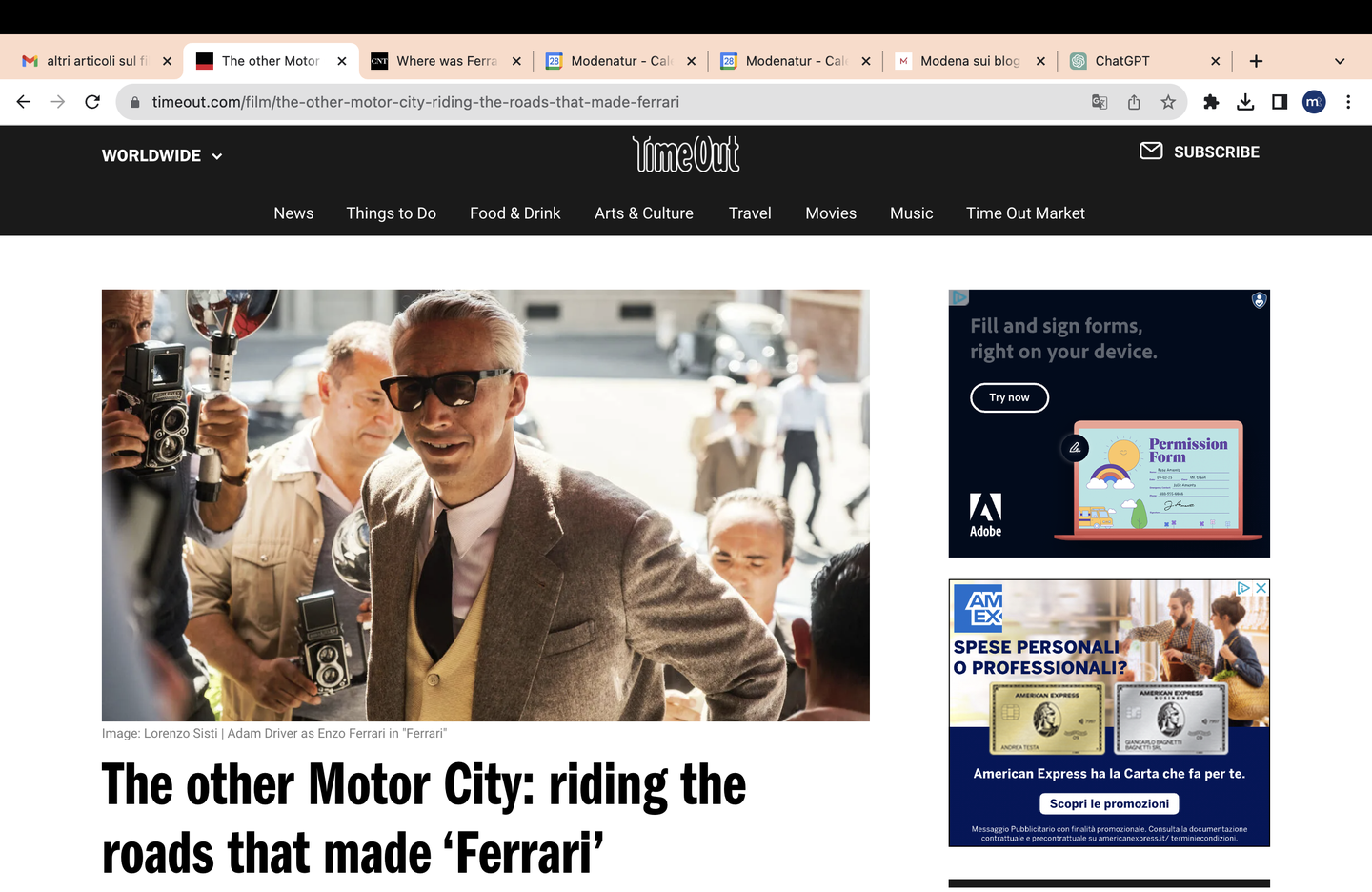Toggle the browser side panel icon
The width and height of the screenshot is (1372, 892).
point(1280,102)
